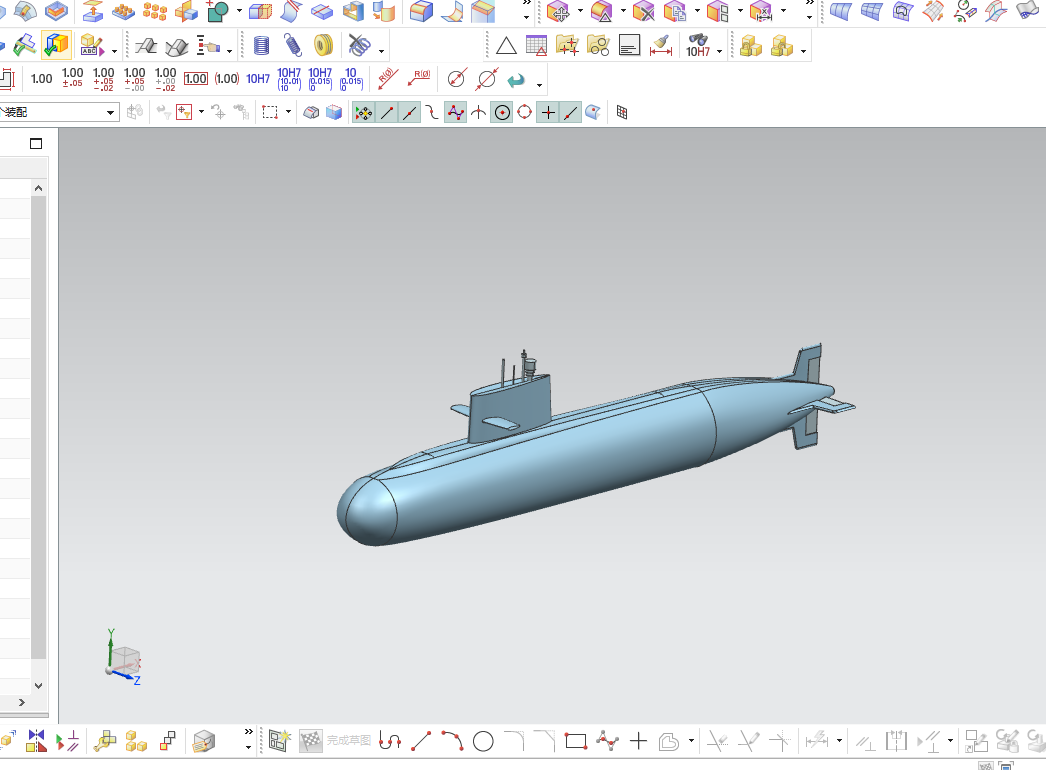Viewport: 1046px width, 770px height.
Task: Pick the sketch Line tool
Action: 421,741
